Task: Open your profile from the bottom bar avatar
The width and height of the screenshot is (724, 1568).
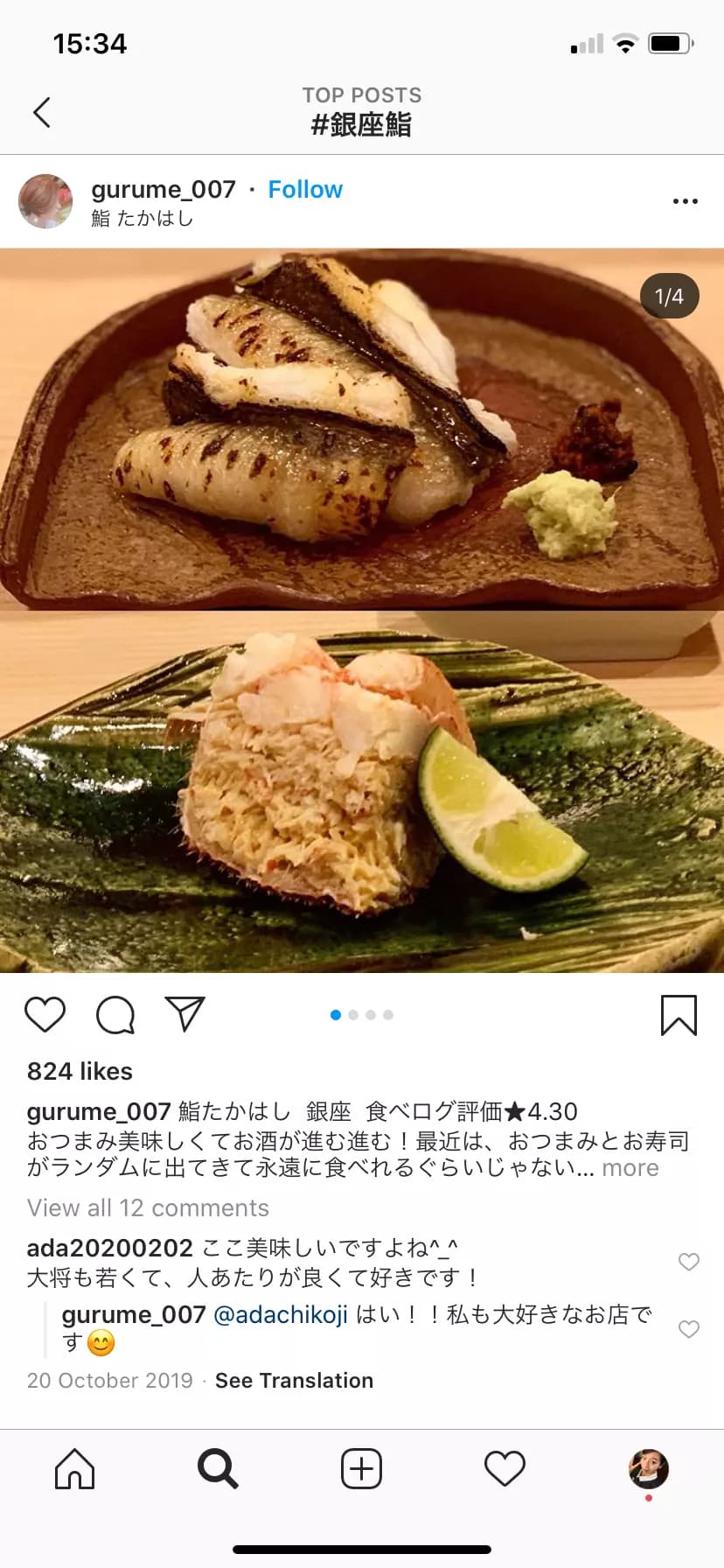Action: point(648,1468)
